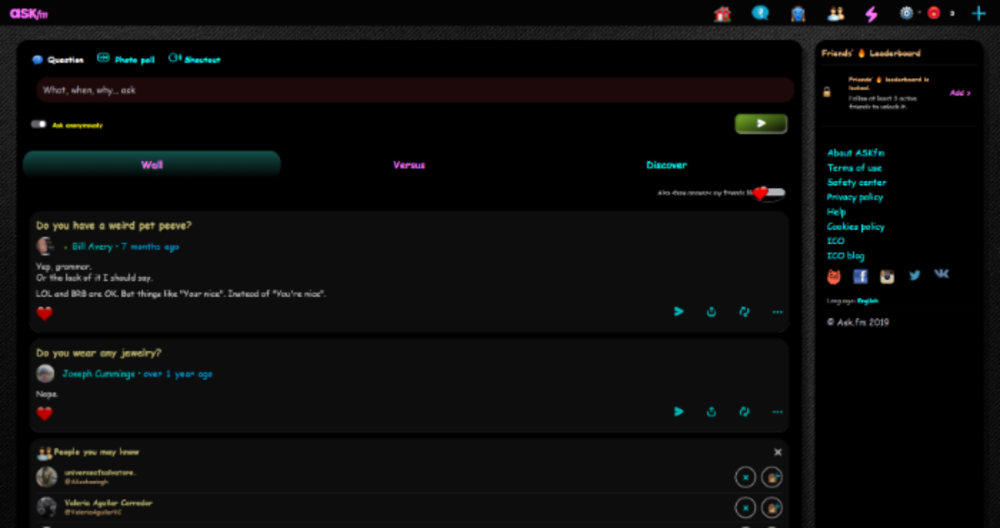Click the leaderboard lock icon

[x=827, y=92]
